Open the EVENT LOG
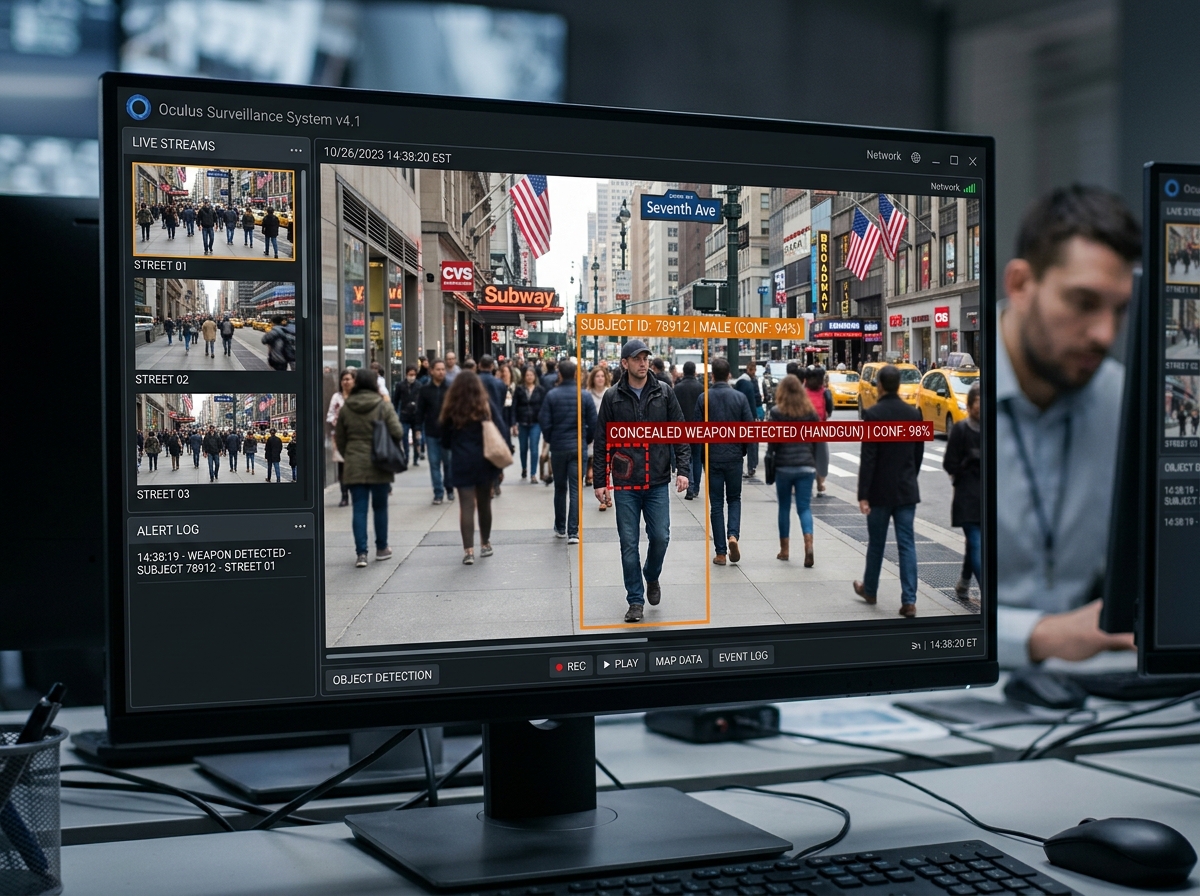Screen dimensions: 1200x896 pos(743,656)
